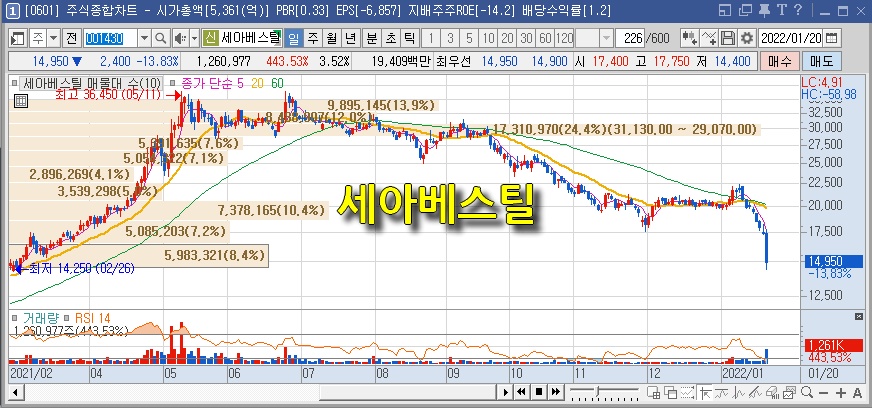872x408 pixels.
Task: Open the empty interval combo box dropdown
Action: click(x=606, y=38)
